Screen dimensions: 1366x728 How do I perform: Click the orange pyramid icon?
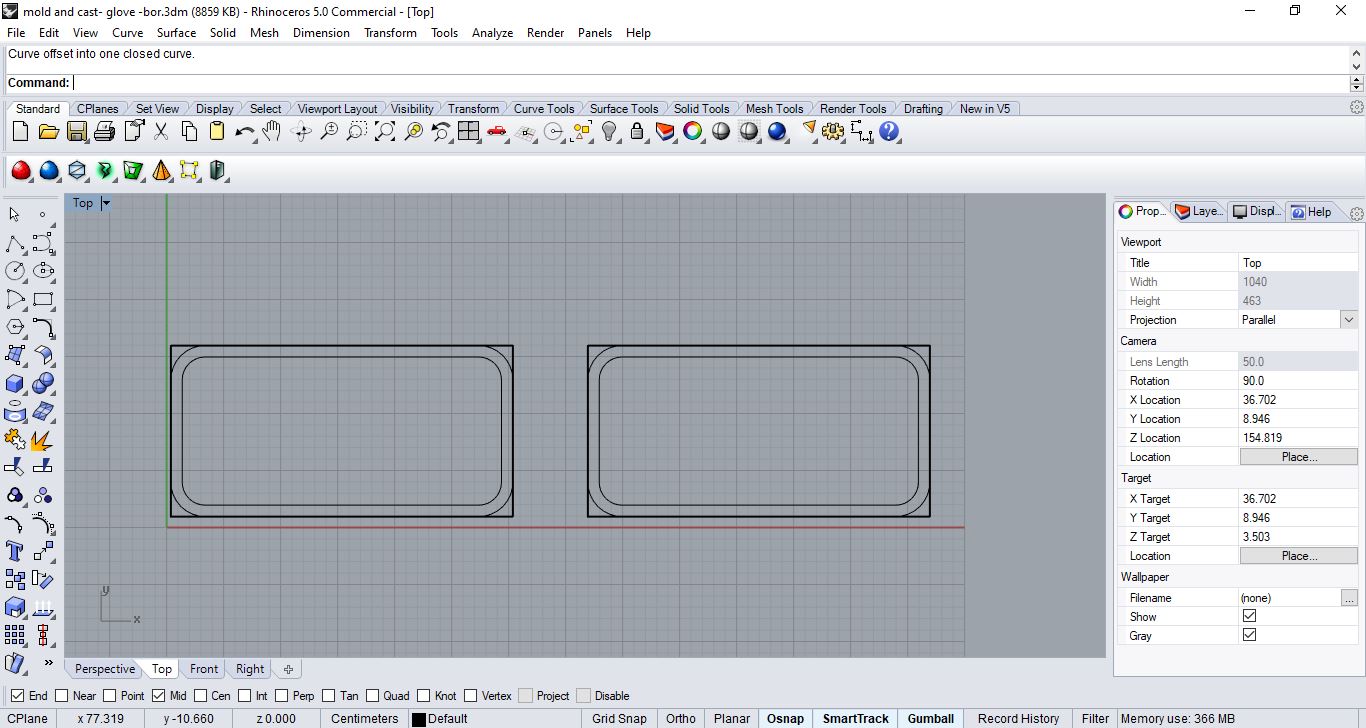click(162, 171)
